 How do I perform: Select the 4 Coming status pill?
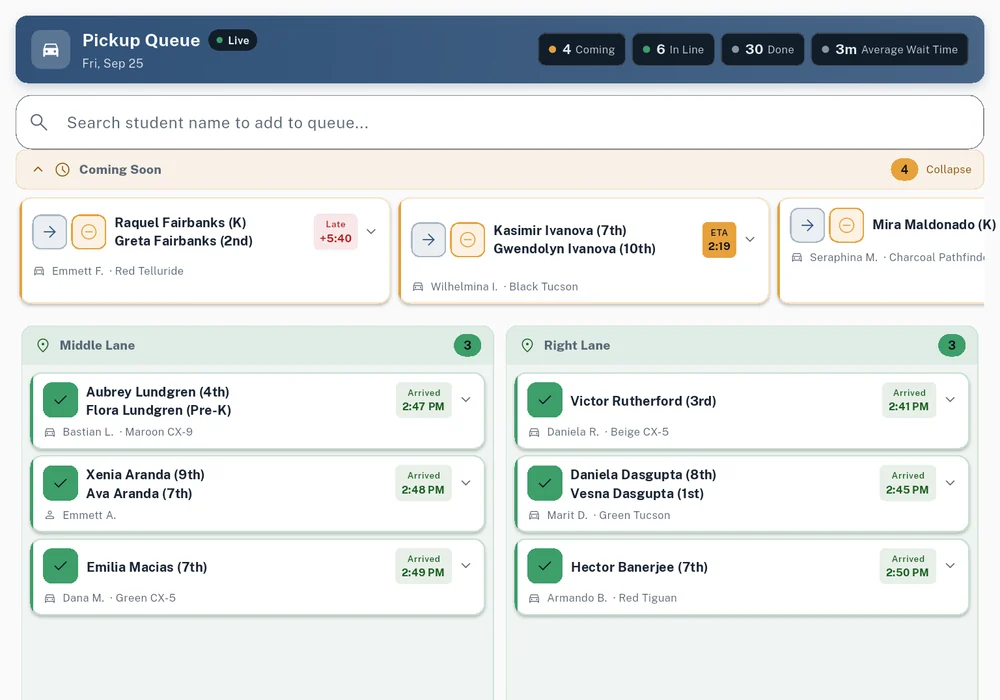pyautogui.click(x=582, y=50)
